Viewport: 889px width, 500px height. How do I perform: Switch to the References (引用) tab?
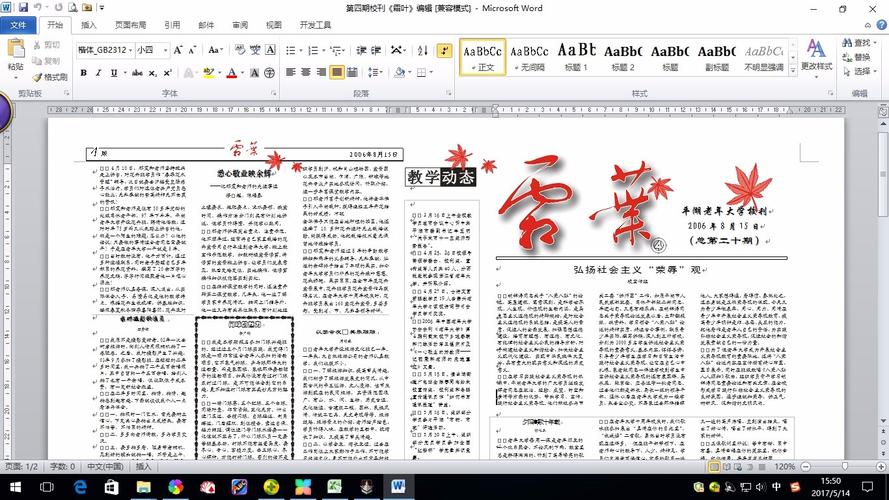(x=172, y=25)
